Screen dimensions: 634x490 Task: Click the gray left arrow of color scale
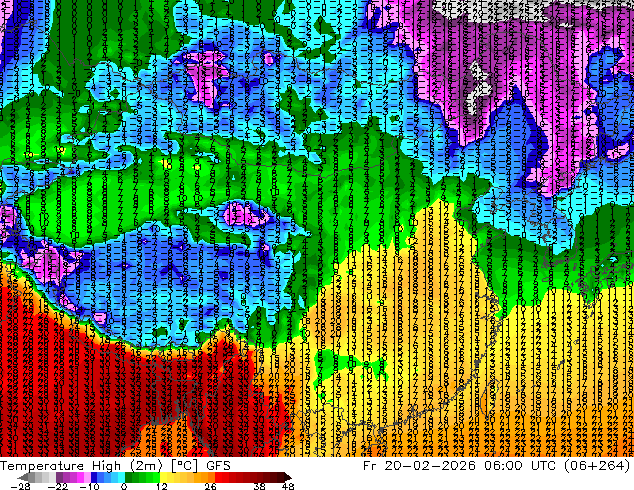[23, 477]
